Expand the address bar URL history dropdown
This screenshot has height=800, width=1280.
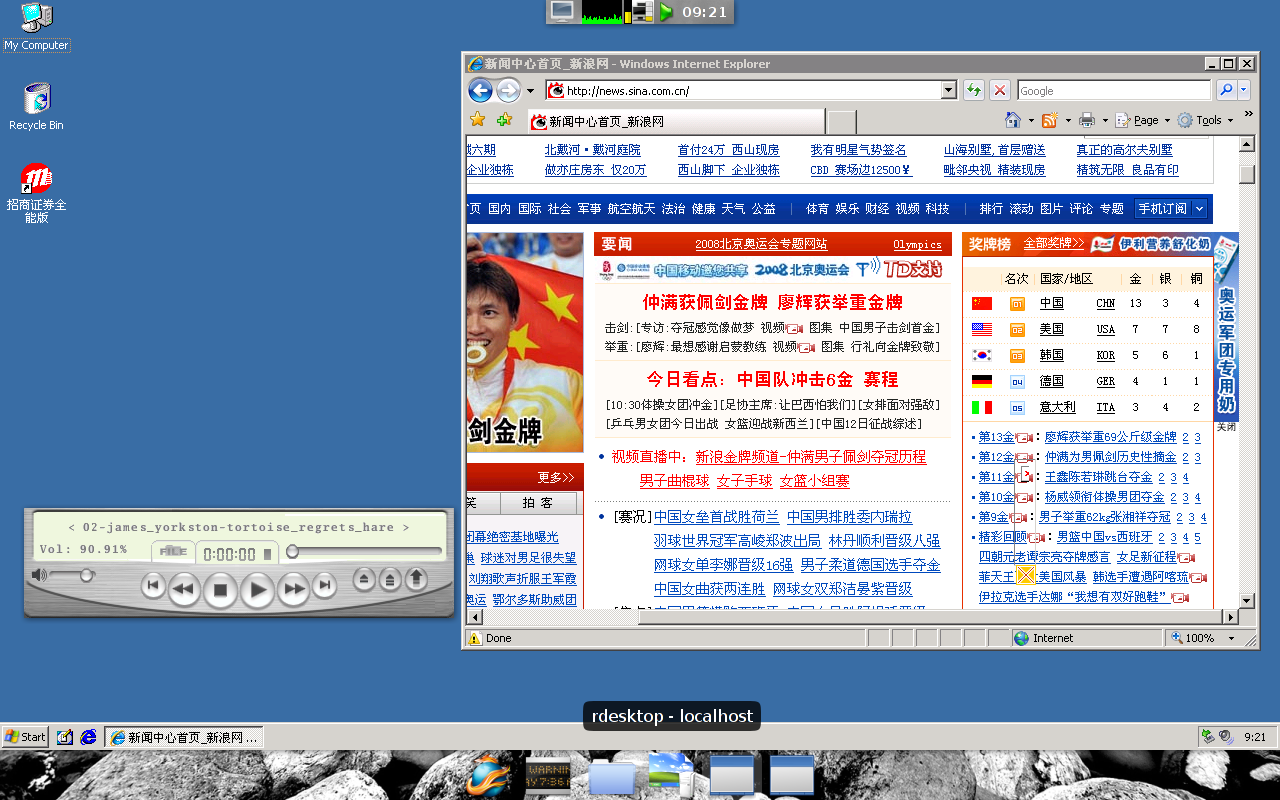949,91
